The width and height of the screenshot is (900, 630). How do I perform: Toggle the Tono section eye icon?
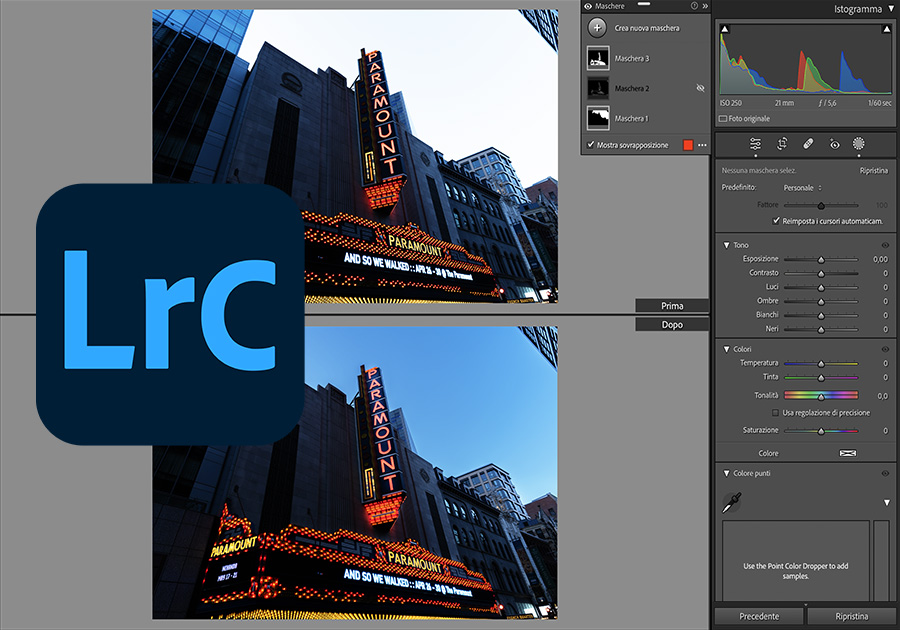tap(885, 245)
